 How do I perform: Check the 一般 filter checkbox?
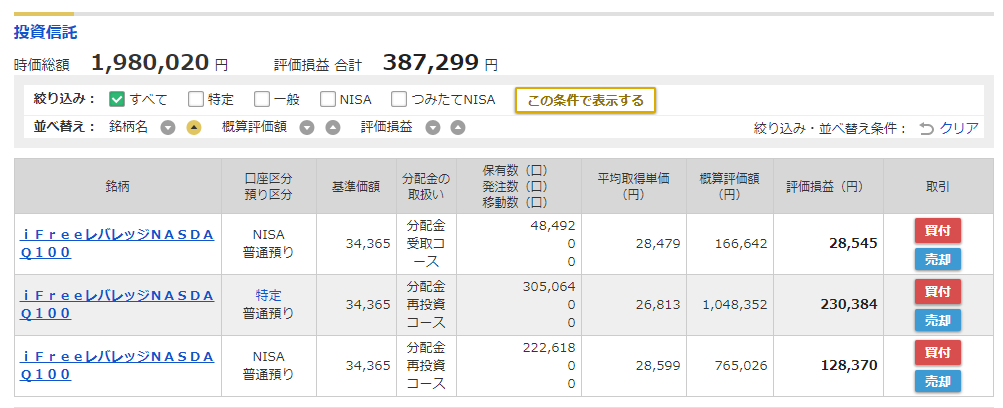point(261,99)
